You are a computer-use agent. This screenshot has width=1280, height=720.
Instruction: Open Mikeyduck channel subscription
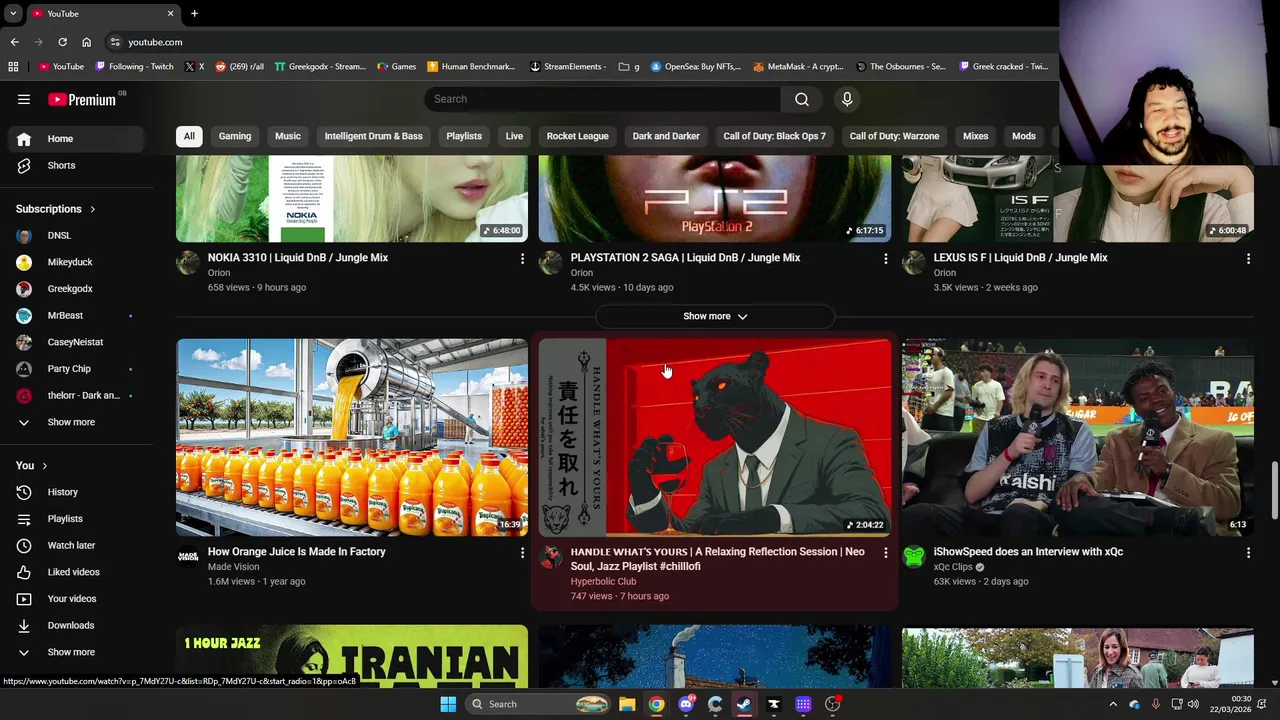(72, 262)
